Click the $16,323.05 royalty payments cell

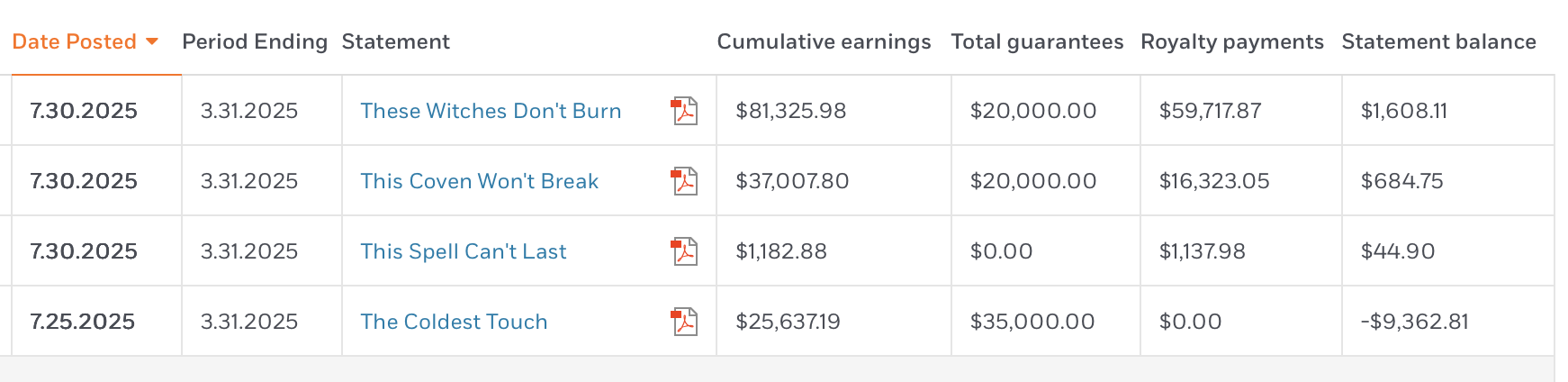point(1214,181)
